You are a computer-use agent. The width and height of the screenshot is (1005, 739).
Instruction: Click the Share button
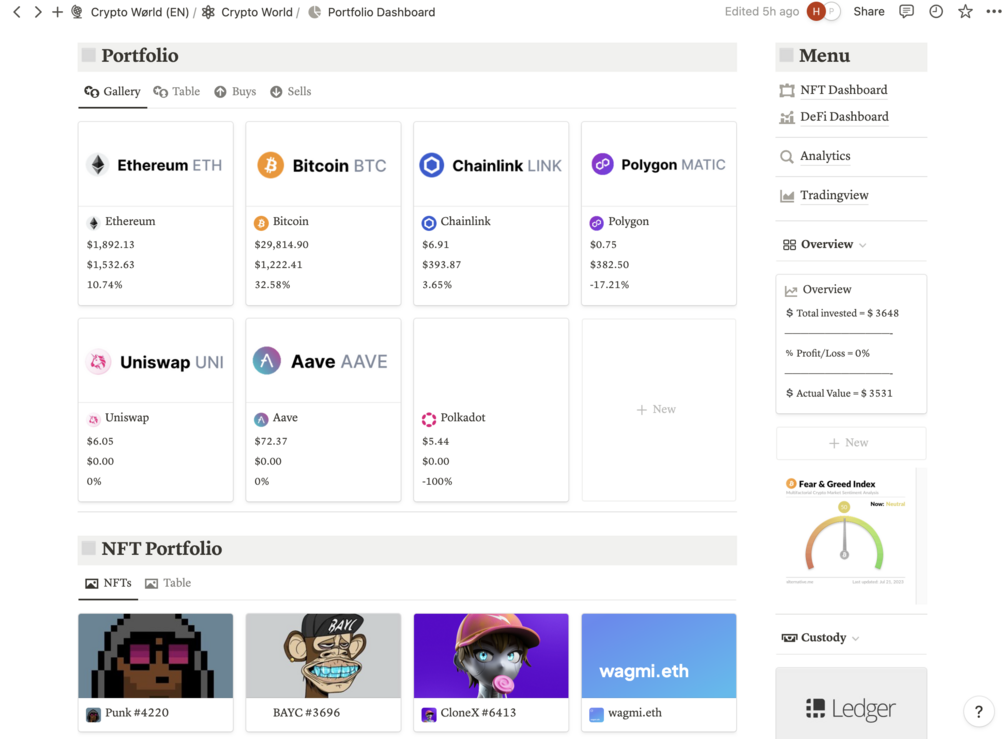(x=868, y=12)
